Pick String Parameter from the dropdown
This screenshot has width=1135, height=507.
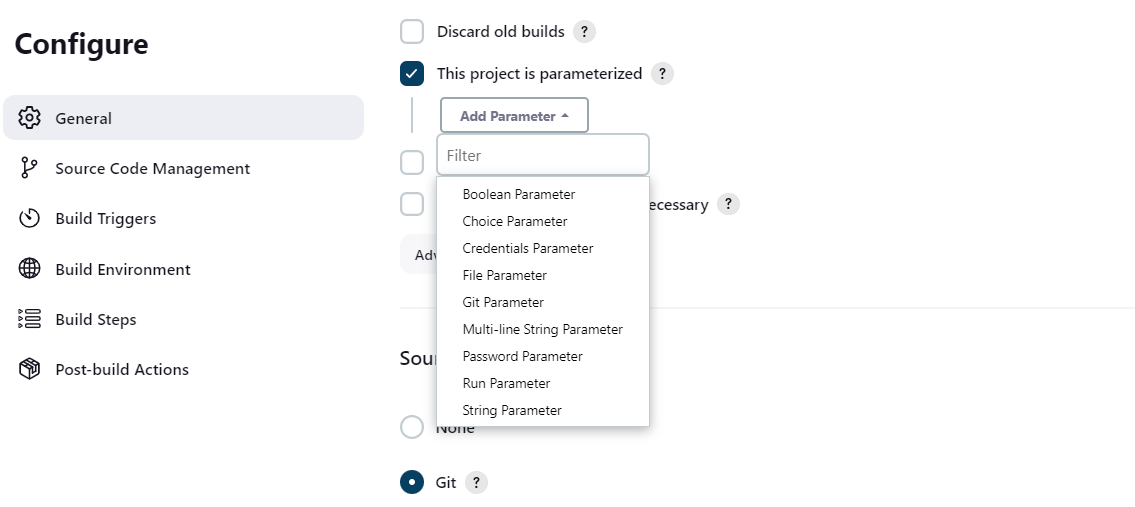[512, 410]
